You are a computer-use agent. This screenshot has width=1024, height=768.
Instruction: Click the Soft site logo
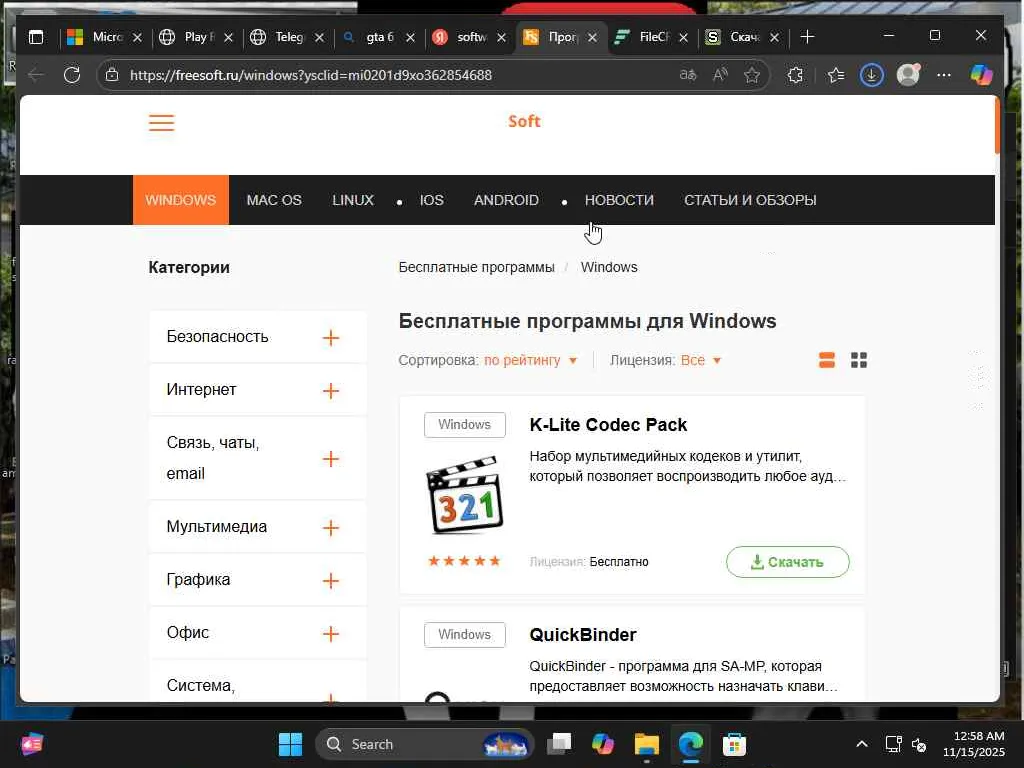[x=524, y=121]
